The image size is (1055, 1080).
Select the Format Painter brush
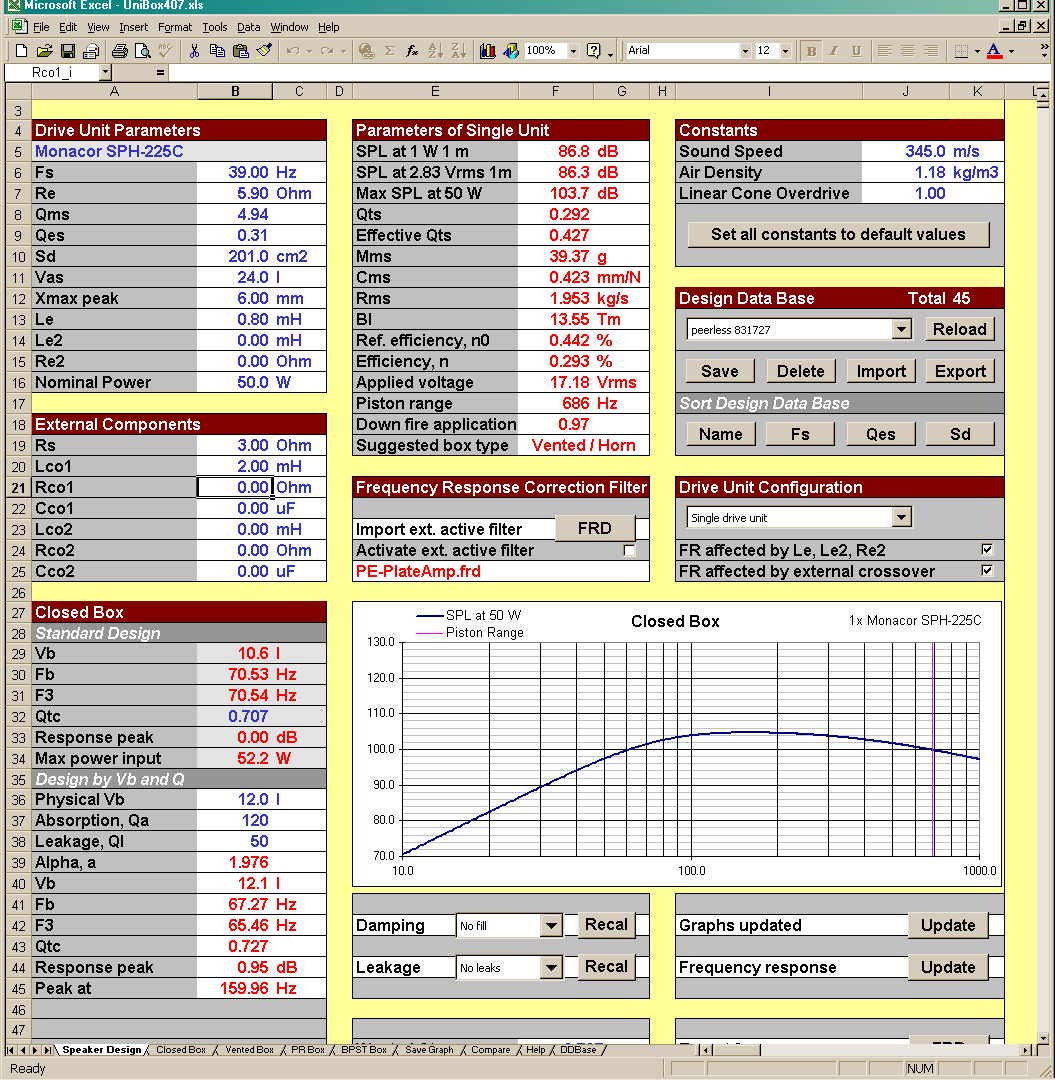(264, 51)
